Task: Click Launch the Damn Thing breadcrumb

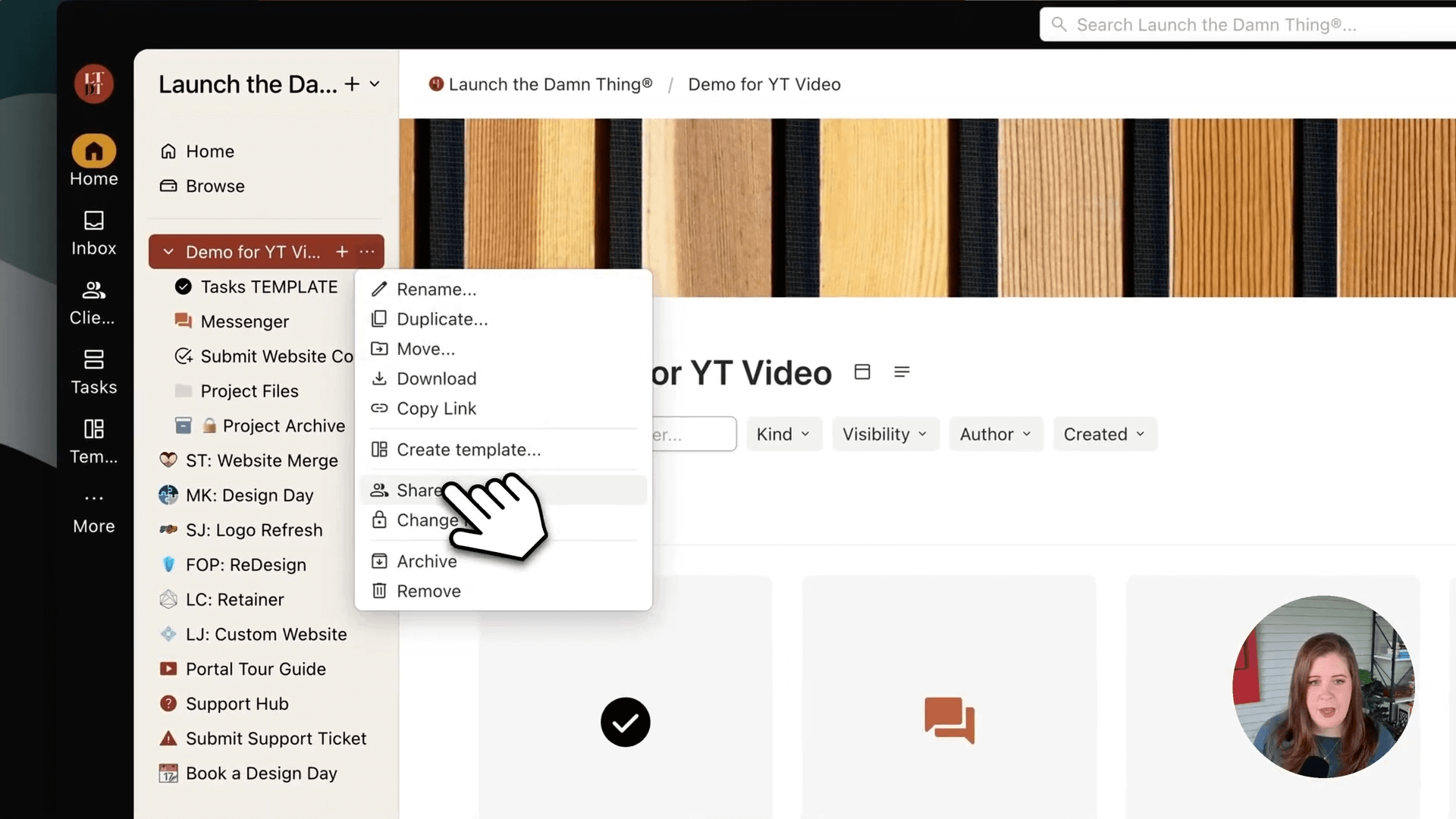Action: 549,84
